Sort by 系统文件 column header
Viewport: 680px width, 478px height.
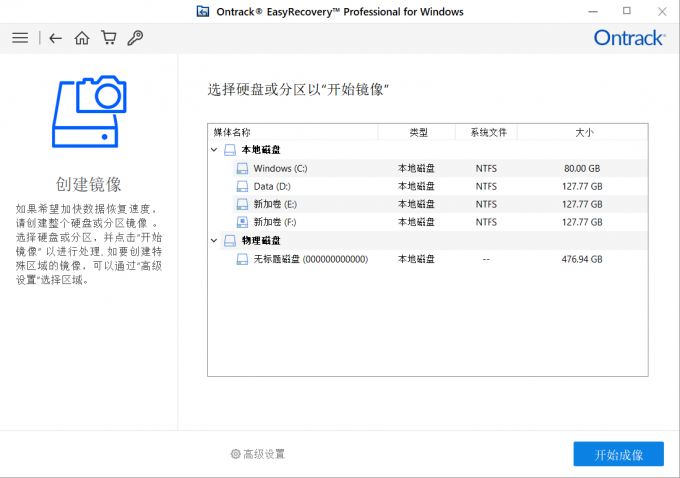487,132
